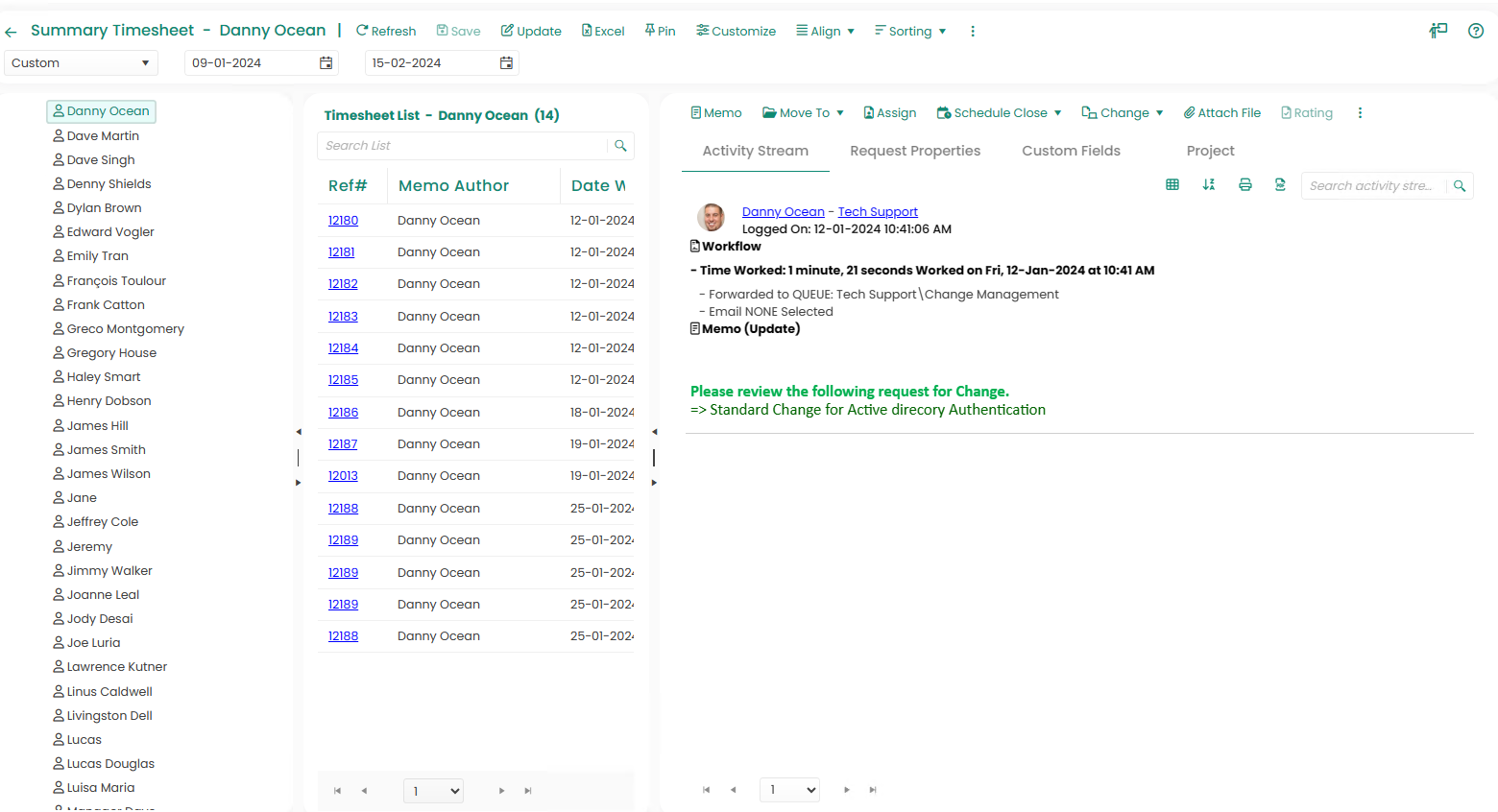Click the Search activity stream field

1371,186
